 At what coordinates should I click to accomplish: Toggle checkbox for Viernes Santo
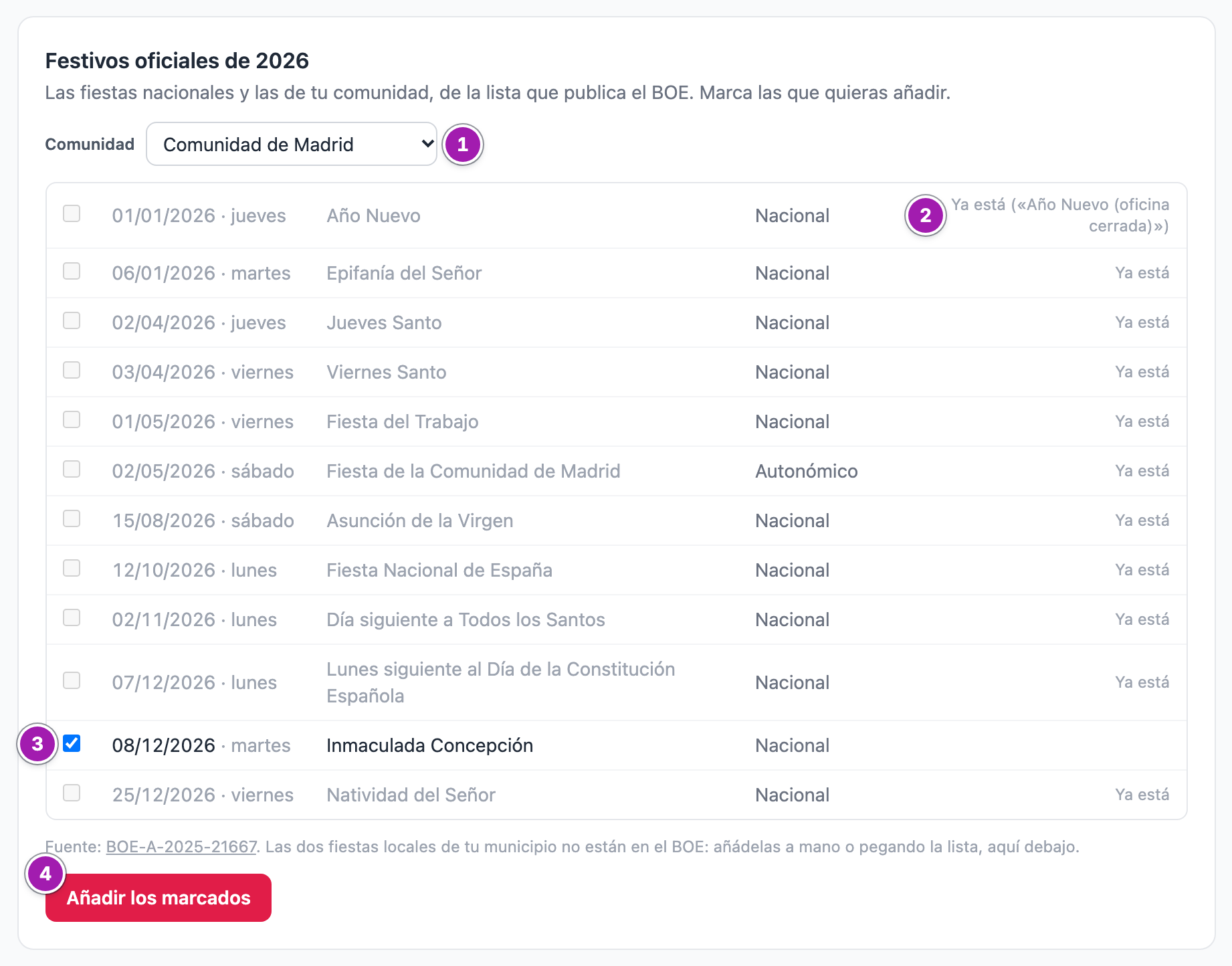pos(72,370)
